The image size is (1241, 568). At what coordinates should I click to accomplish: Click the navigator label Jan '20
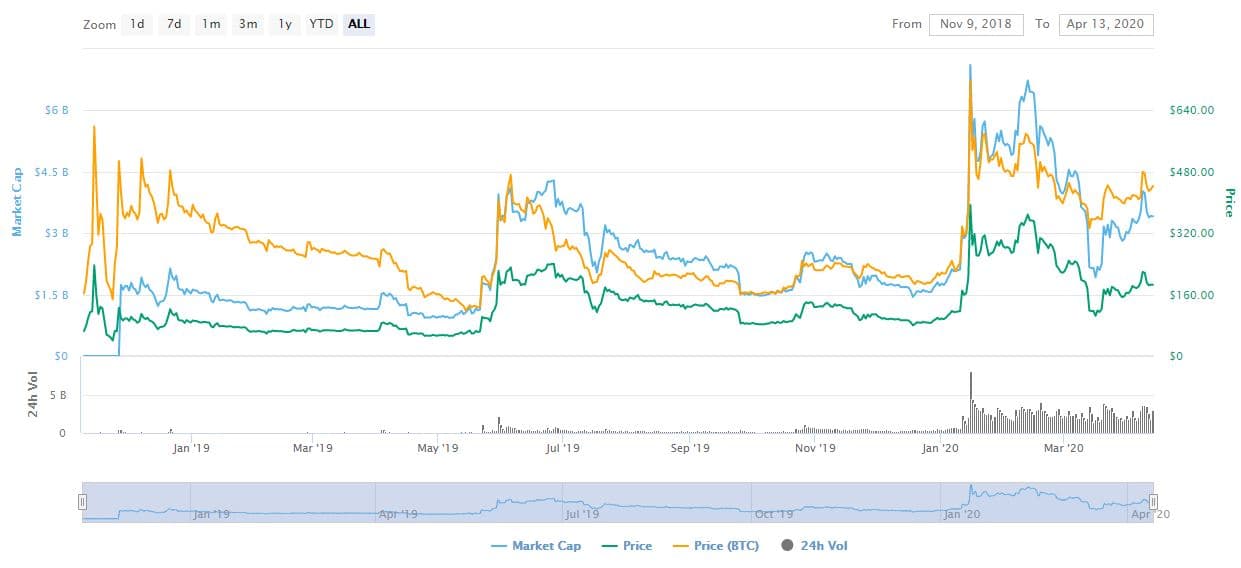click(964, 514)
